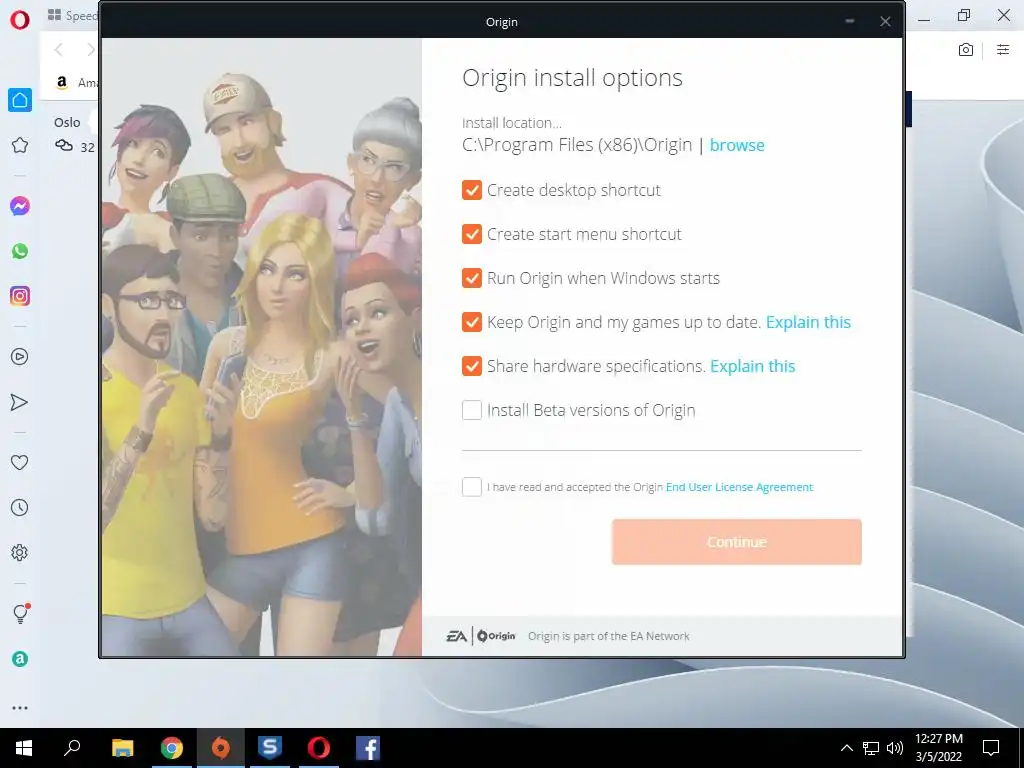Screen dimensions: 1024x768
Task: Click the Continue button
Action: coord(737,542)
